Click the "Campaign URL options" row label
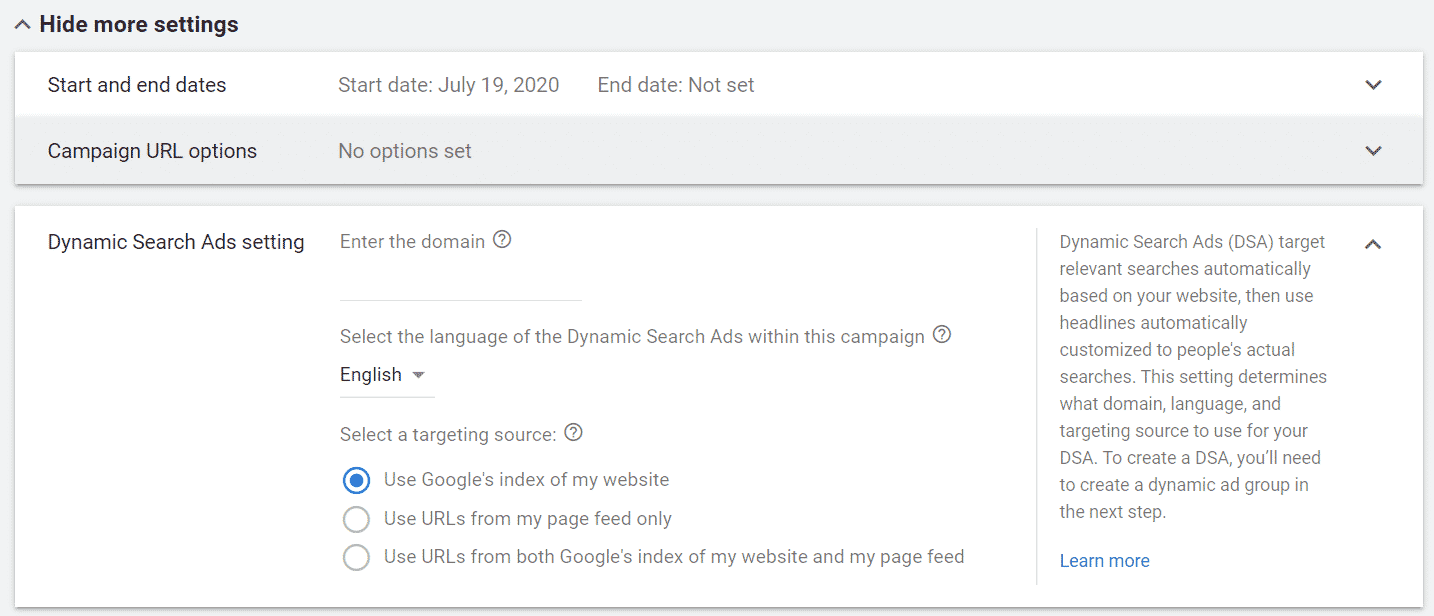This screenshot has width=1434, height=616. click(x=152, y=150)
